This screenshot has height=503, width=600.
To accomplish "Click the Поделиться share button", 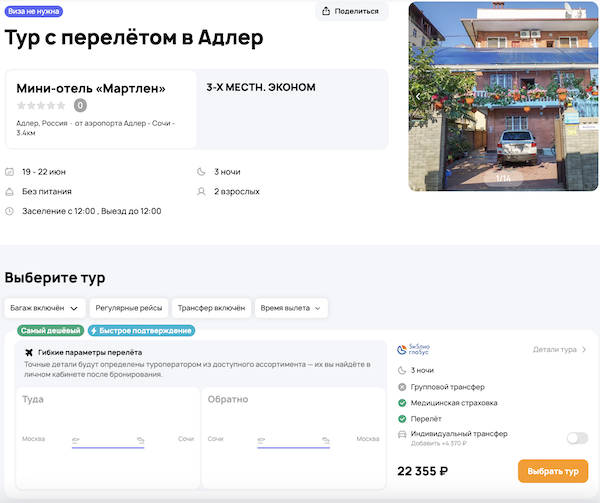I will [x=352, y=11].
